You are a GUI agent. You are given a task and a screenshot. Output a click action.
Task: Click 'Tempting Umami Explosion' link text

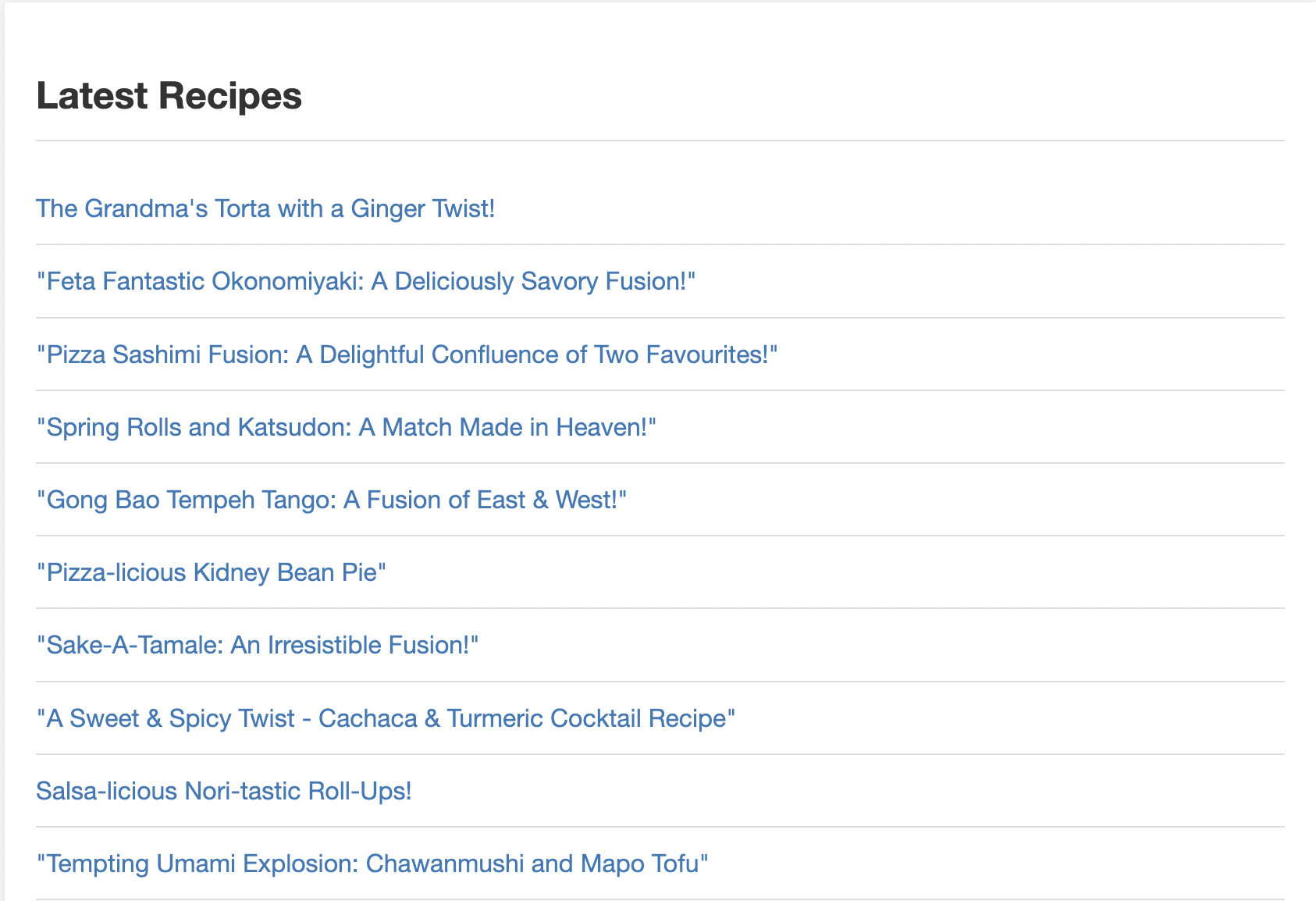tap(201, 864)
